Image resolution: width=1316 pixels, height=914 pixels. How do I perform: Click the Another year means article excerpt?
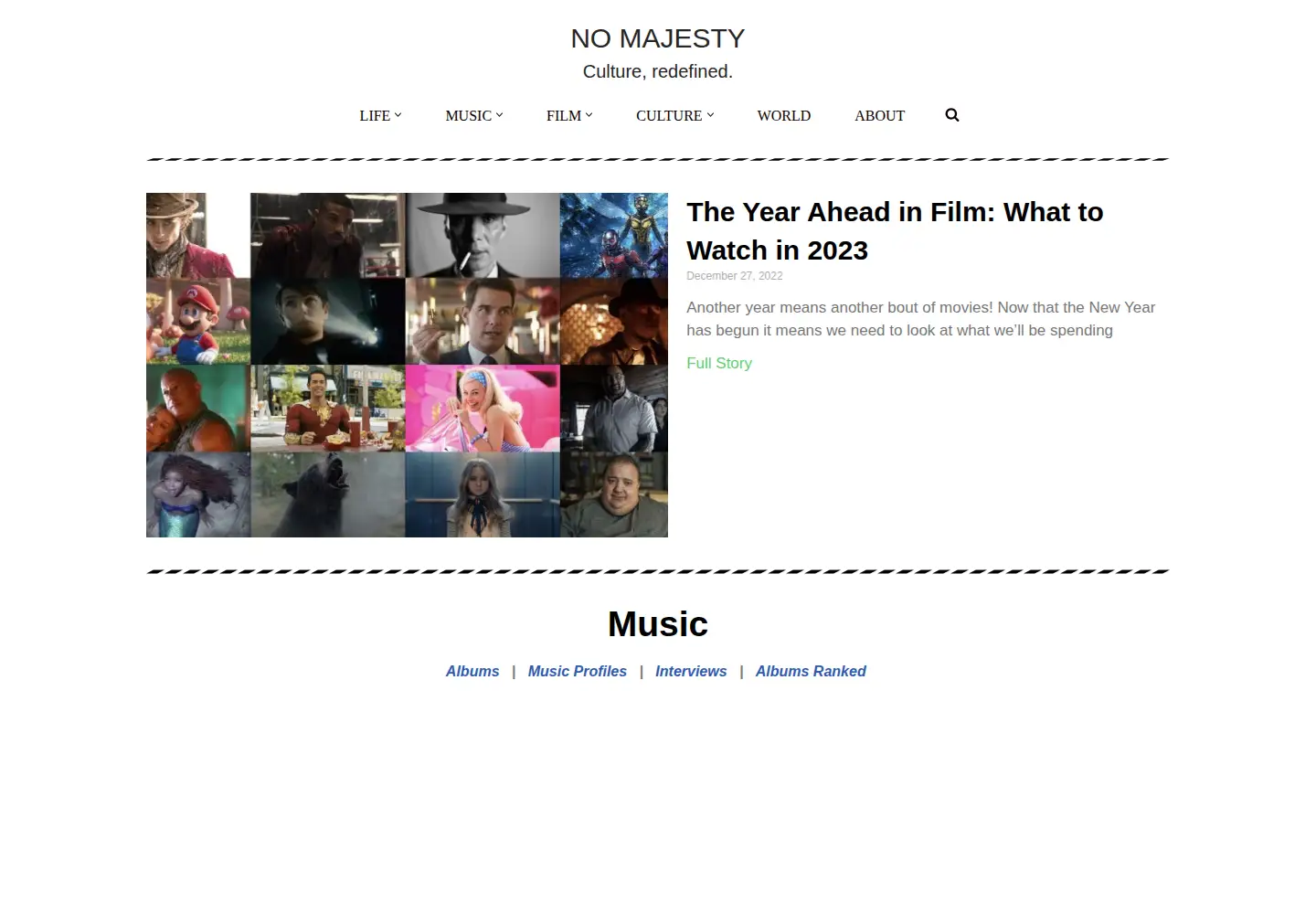click(920, 319)
